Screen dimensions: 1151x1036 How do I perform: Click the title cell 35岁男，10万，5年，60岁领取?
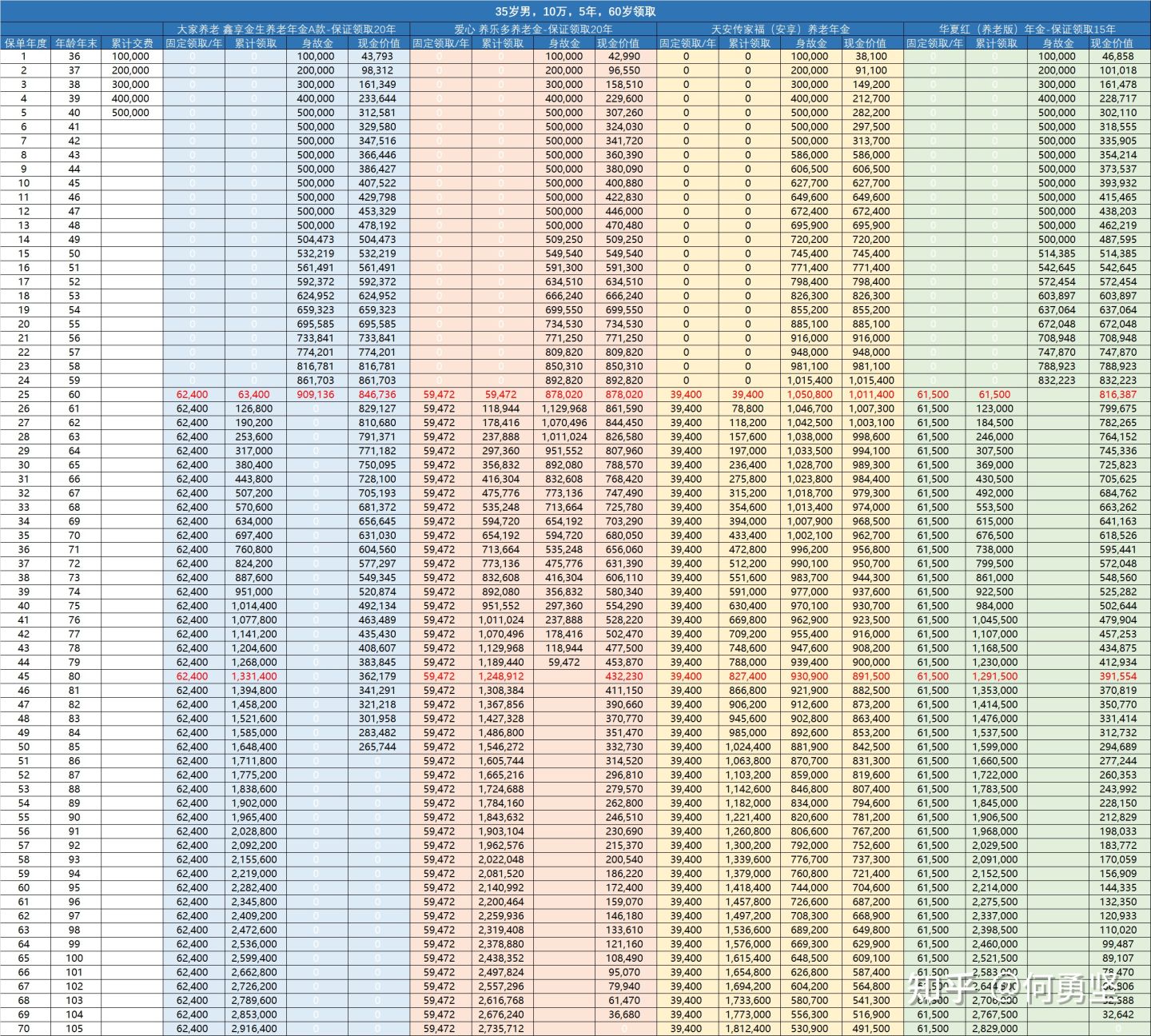575,11
